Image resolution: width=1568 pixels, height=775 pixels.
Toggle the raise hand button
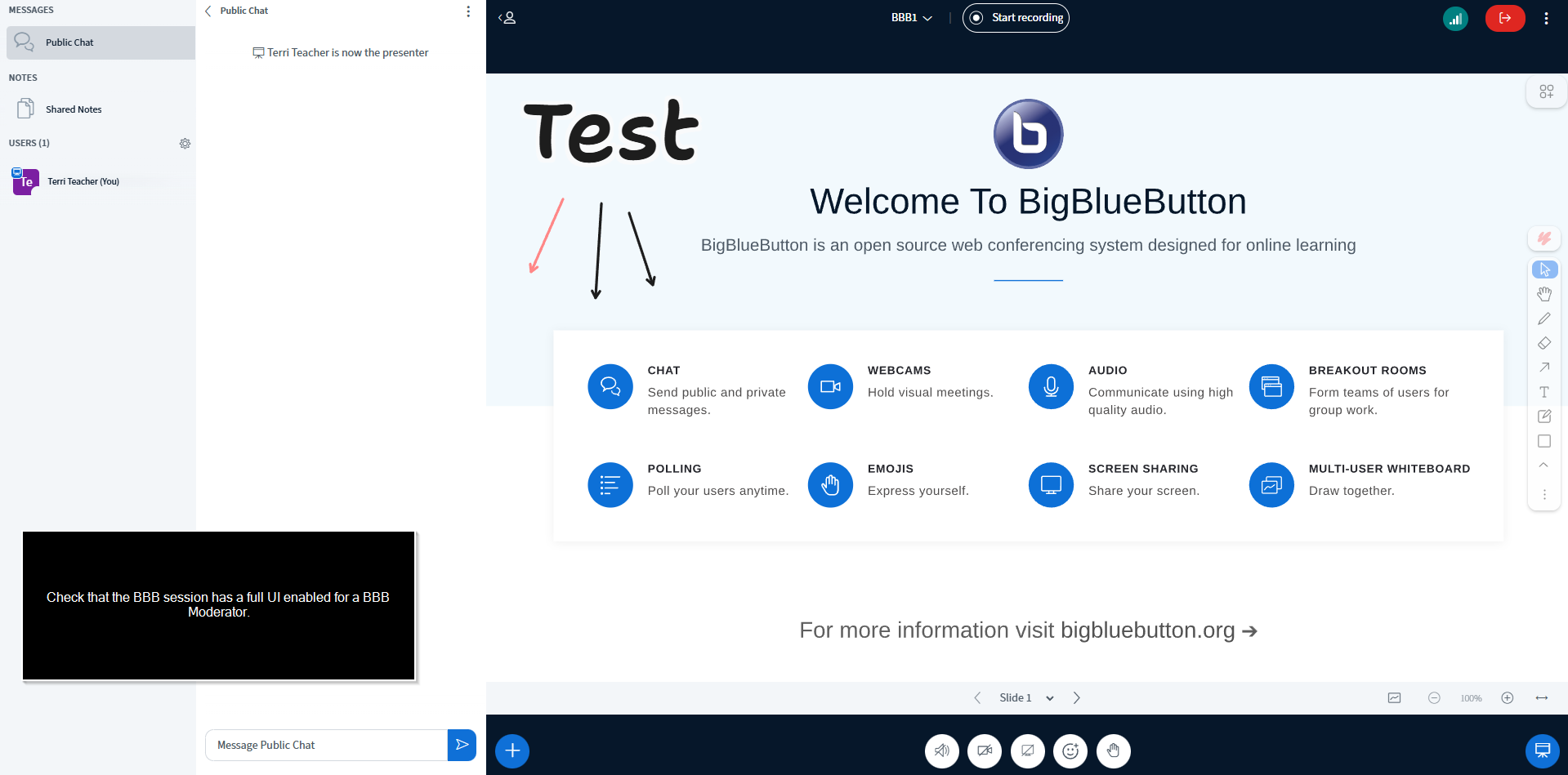(1114, 751)
